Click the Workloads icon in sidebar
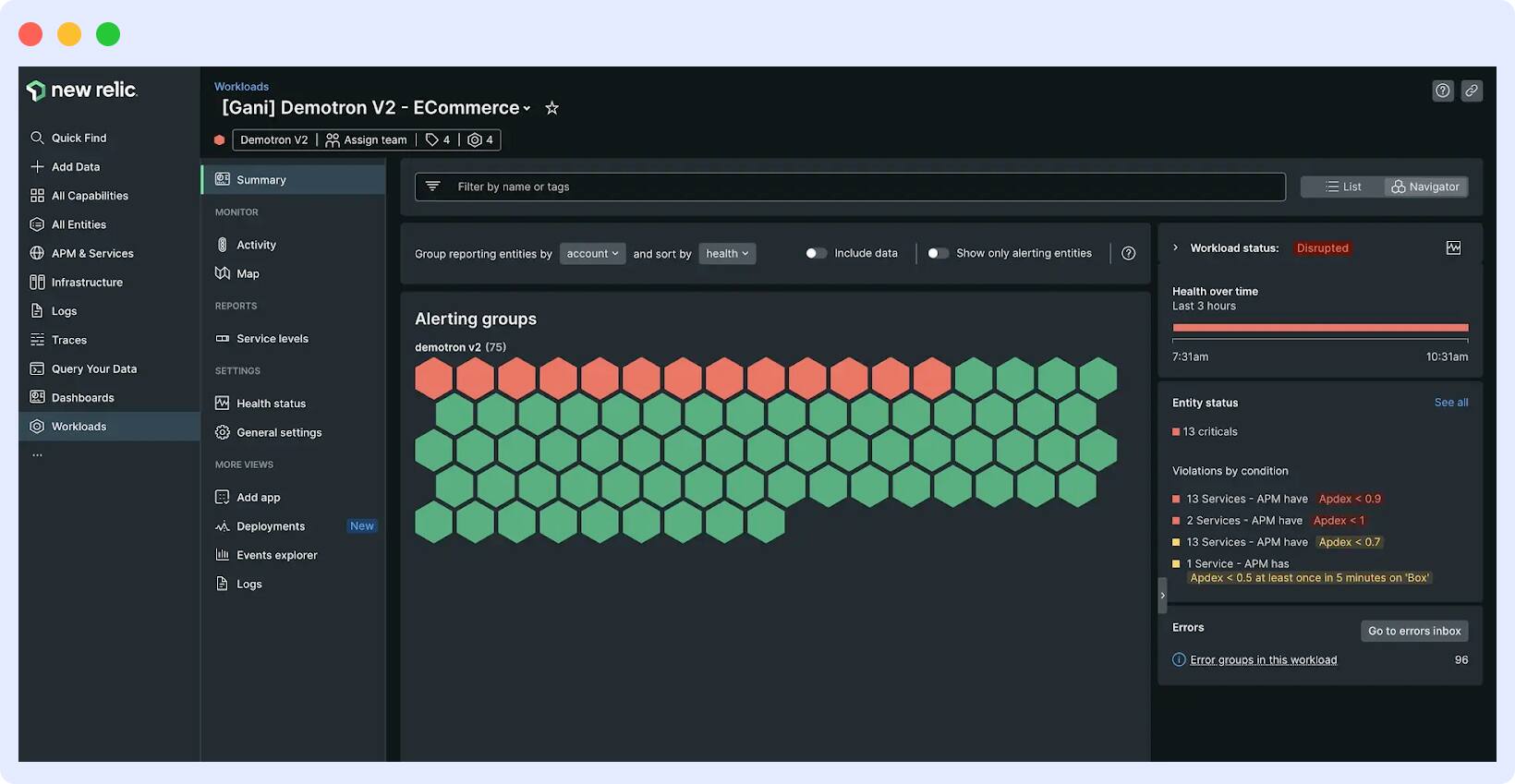The width and height of the screenshot is (1515, 784). 37,427
